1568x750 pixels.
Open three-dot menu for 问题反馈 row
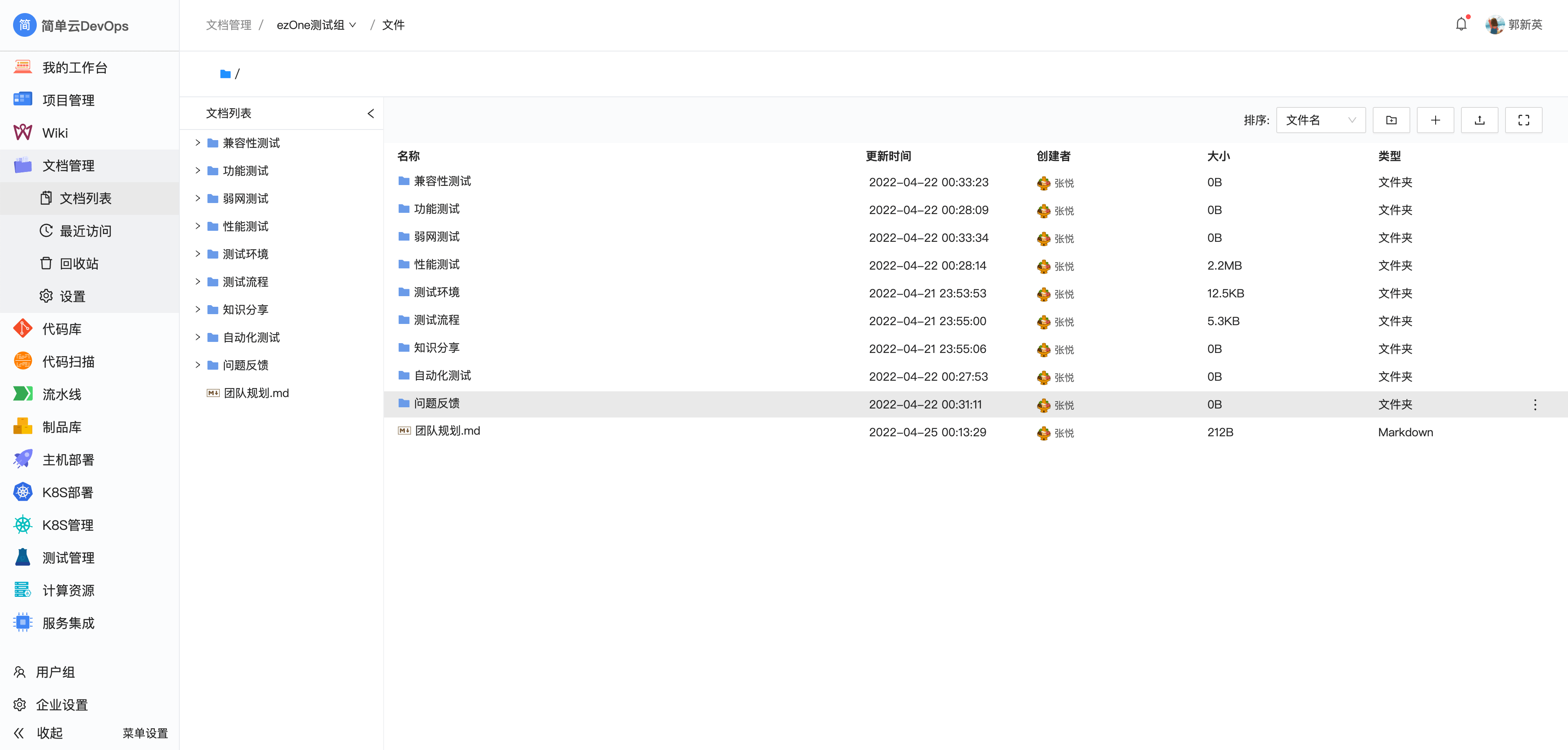[x=1534, y=405]
